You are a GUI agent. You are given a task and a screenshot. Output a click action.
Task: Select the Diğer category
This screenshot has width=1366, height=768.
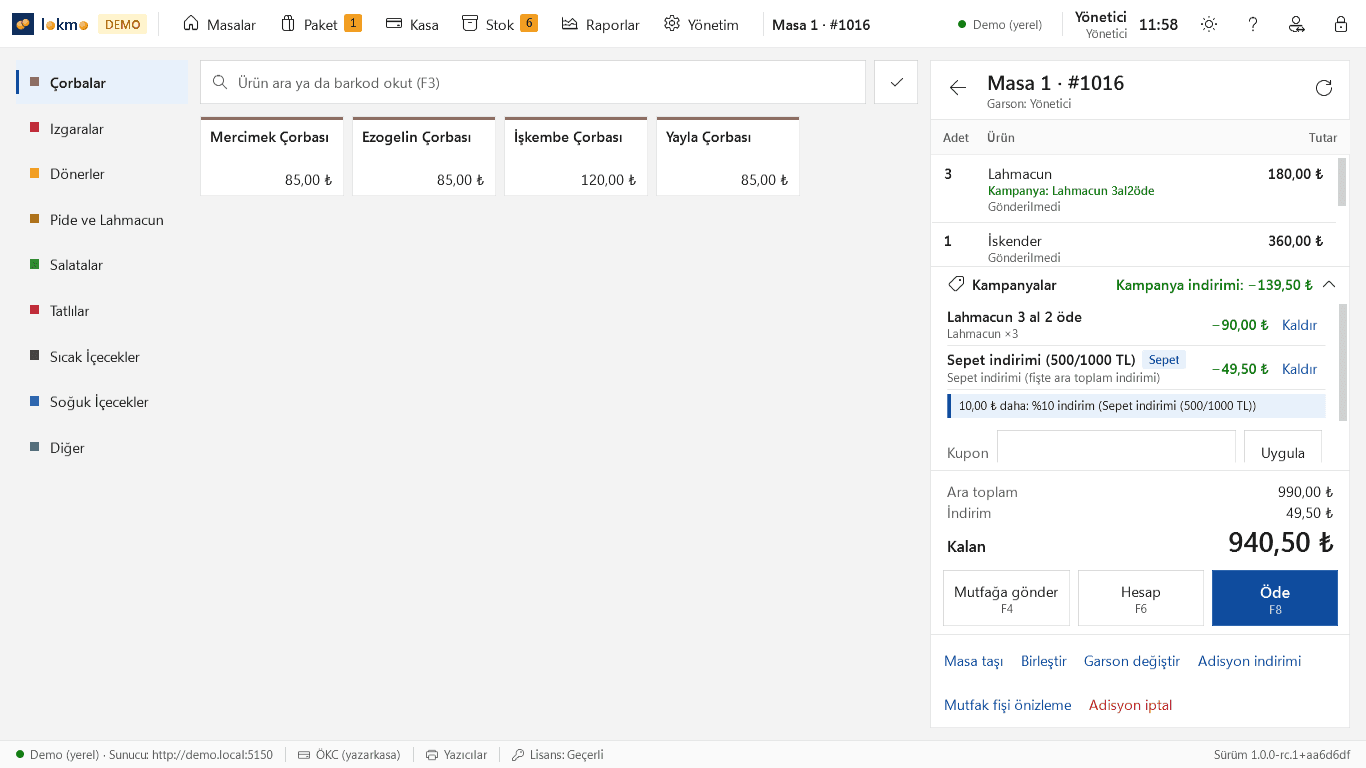(x=102, y=448)
